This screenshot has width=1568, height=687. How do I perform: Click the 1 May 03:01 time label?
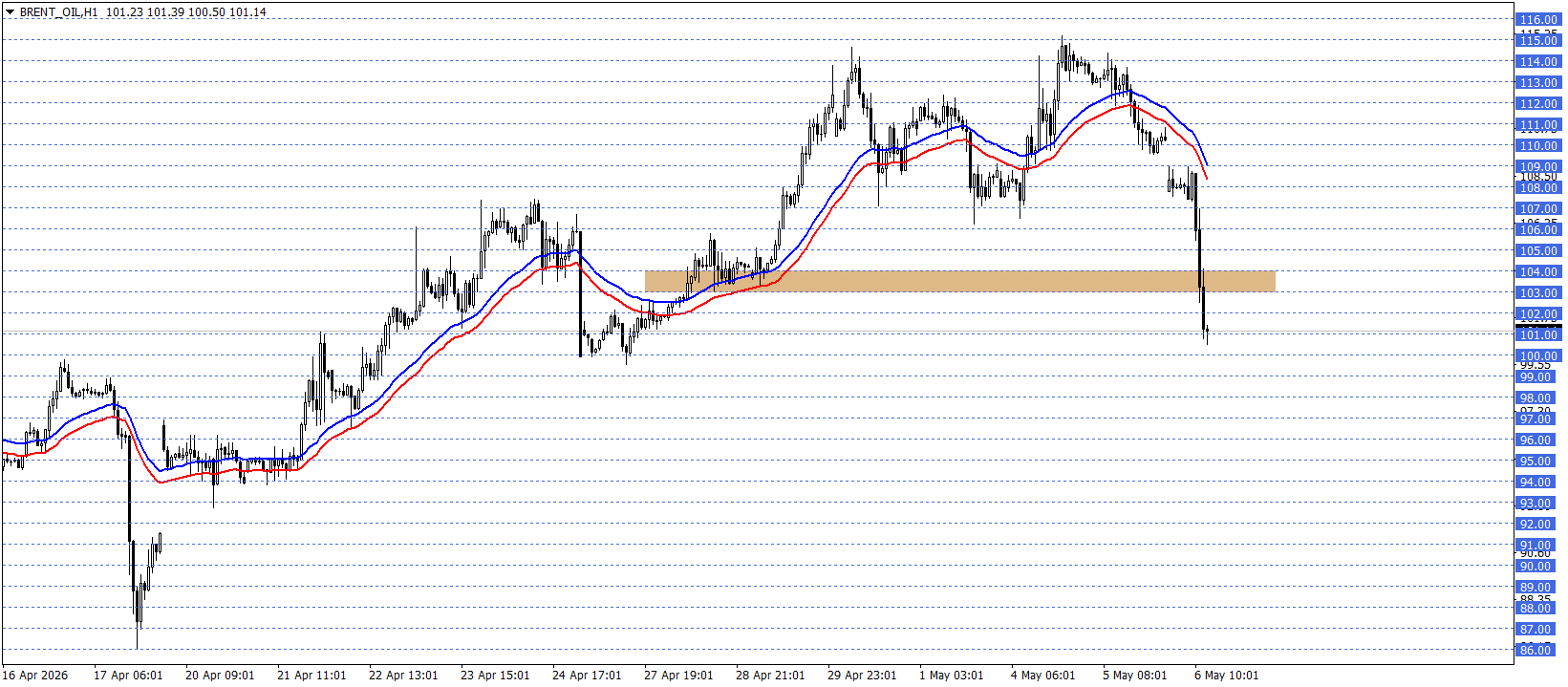tap(951, 675)
